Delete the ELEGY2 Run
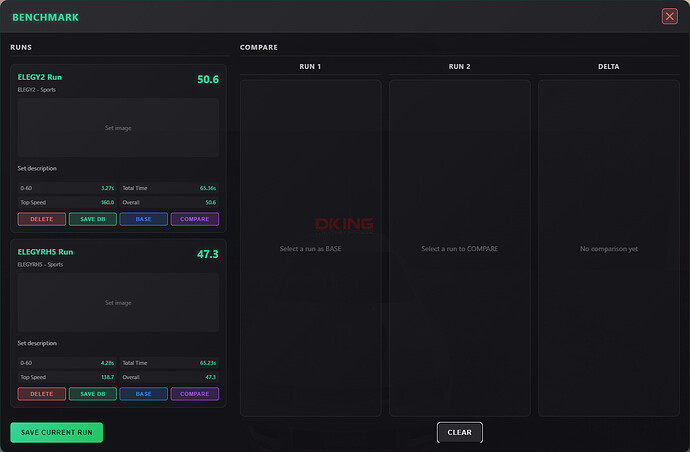 coord(42,219)
